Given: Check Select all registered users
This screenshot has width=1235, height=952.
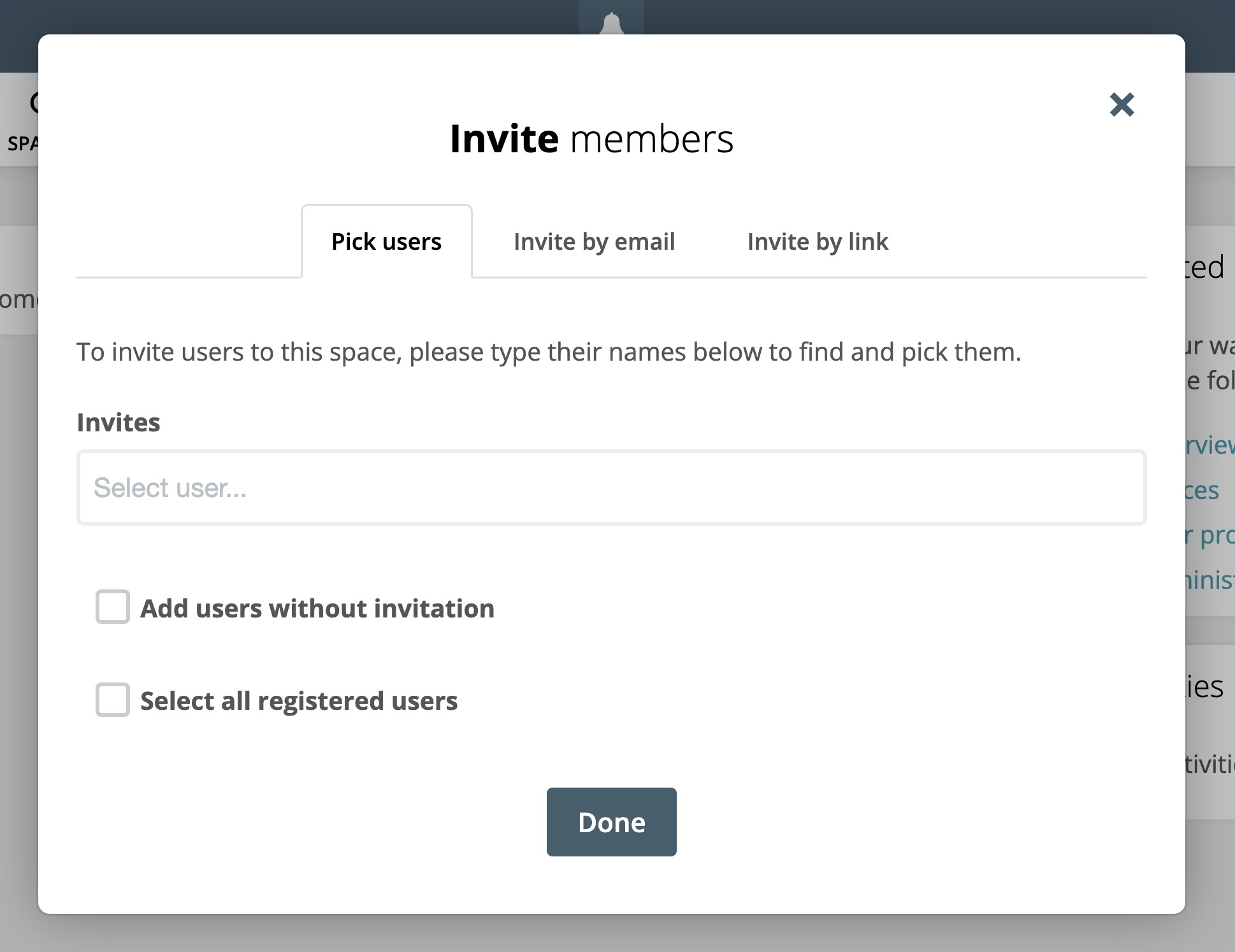Looking at the screenshot, I should coord(113,700).
